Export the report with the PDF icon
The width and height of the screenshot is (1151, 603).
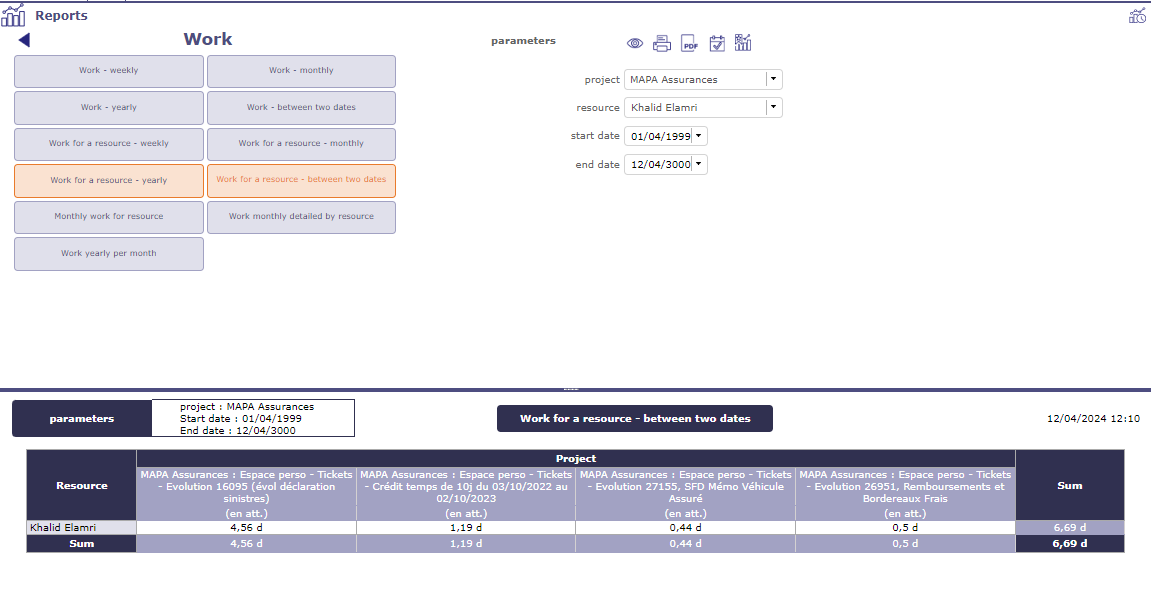(689, 43)
